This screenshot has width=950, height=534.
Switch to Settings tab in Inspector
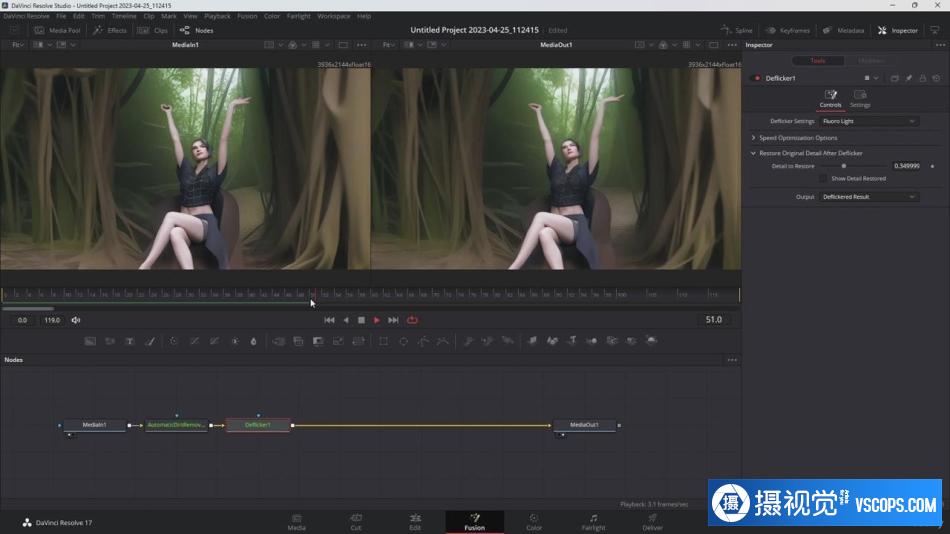click(x=860, y=99)
